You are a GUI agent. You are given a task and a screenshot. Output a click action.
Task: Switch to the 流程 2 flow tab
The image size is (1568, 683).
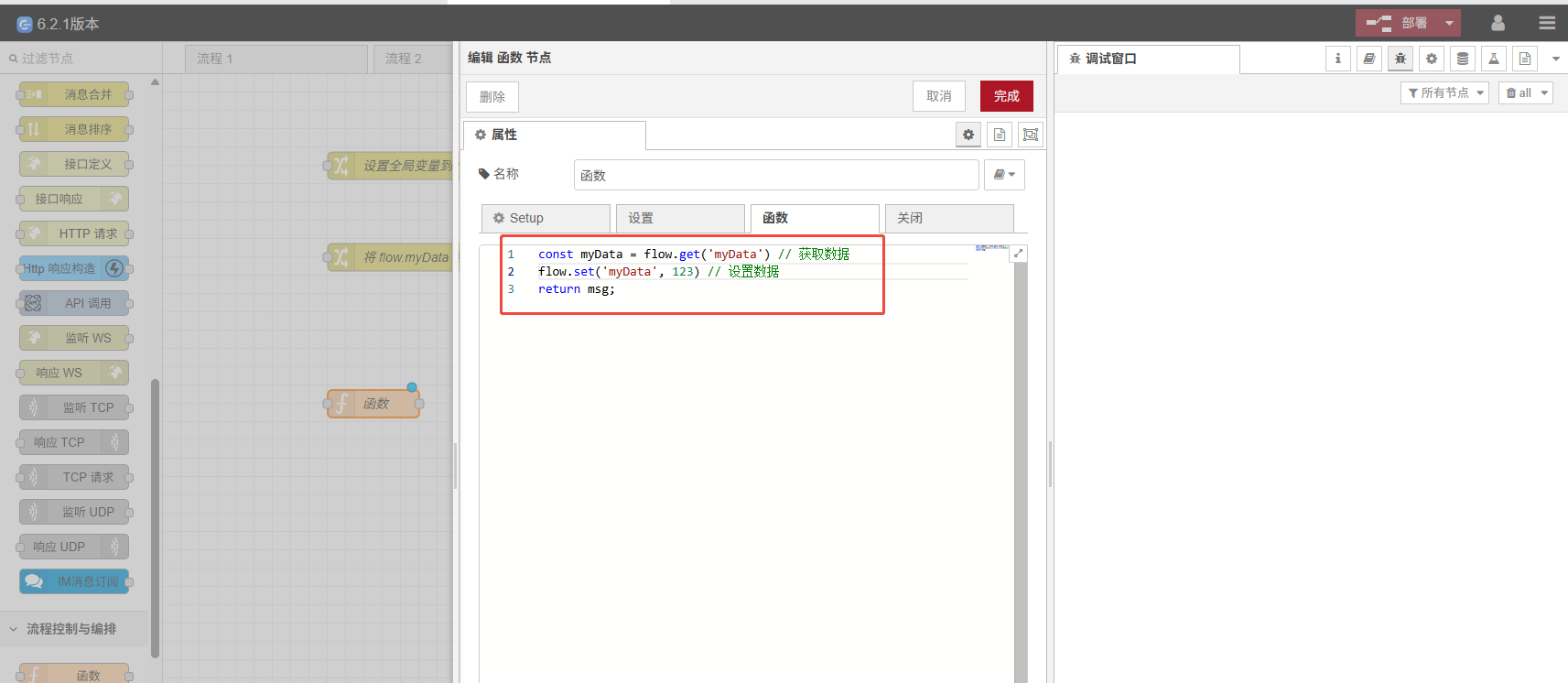413,59
